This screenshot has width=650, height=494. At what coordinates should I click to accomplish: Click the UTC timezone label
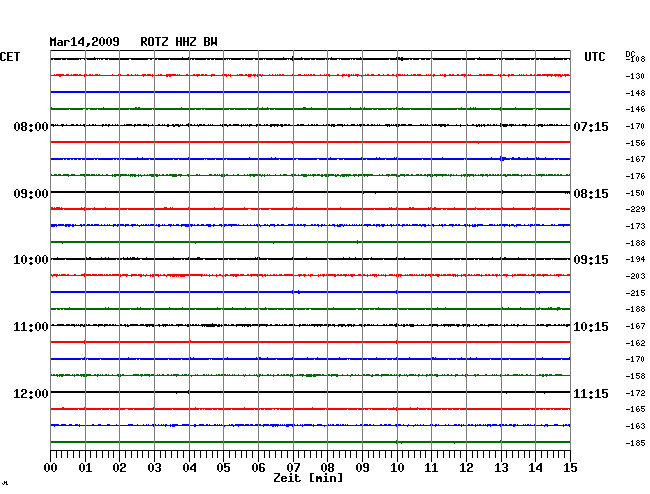click(x=594, y=57)
